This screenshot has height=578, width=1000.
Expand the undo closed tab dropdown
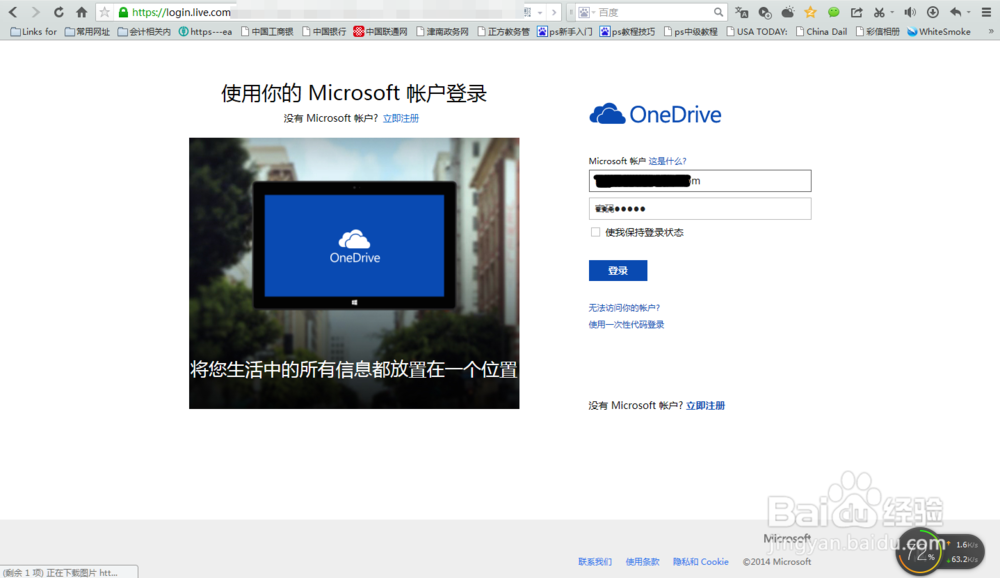(969, 12)
